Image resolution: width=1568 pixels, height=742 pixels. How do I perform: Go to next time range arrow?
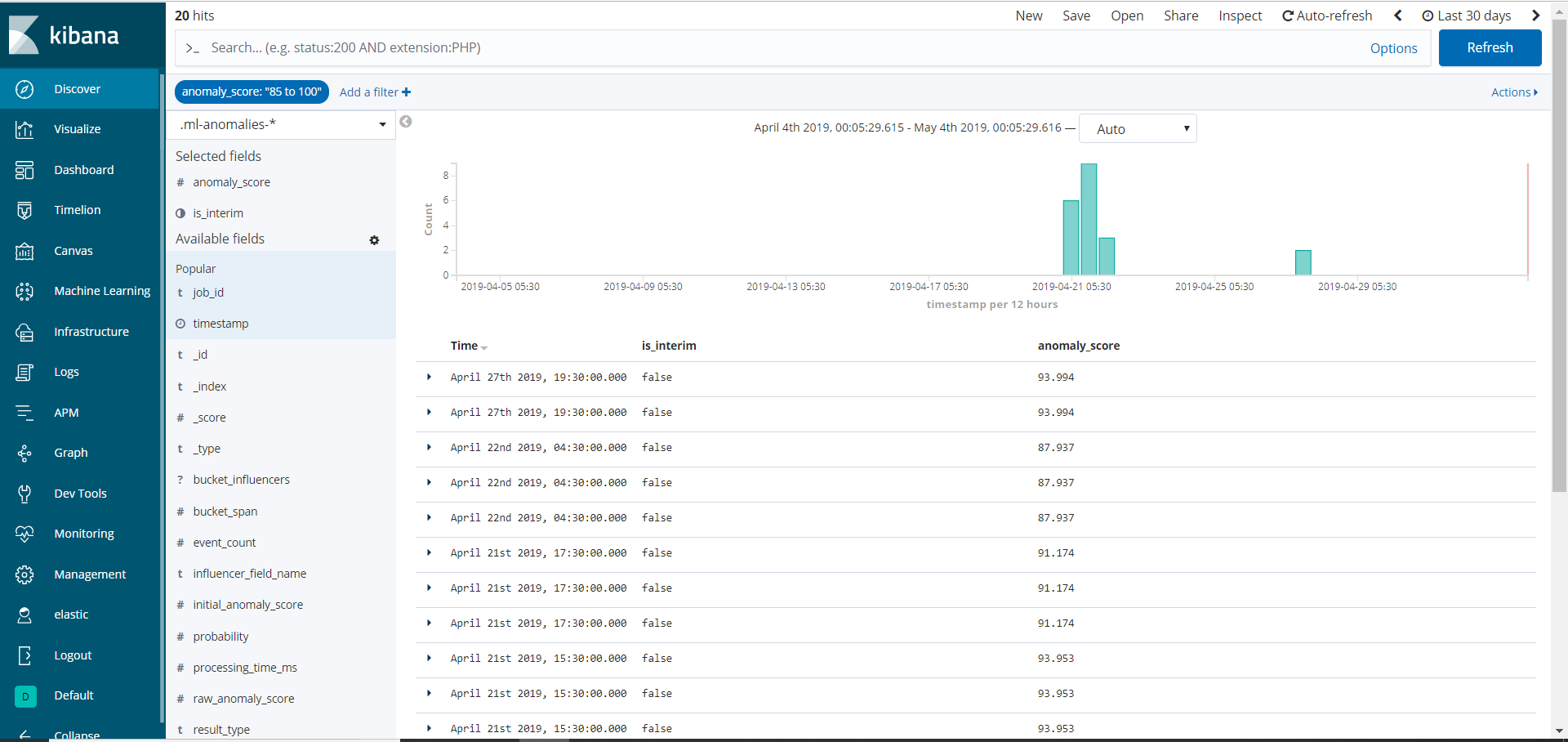(1535, 16)
